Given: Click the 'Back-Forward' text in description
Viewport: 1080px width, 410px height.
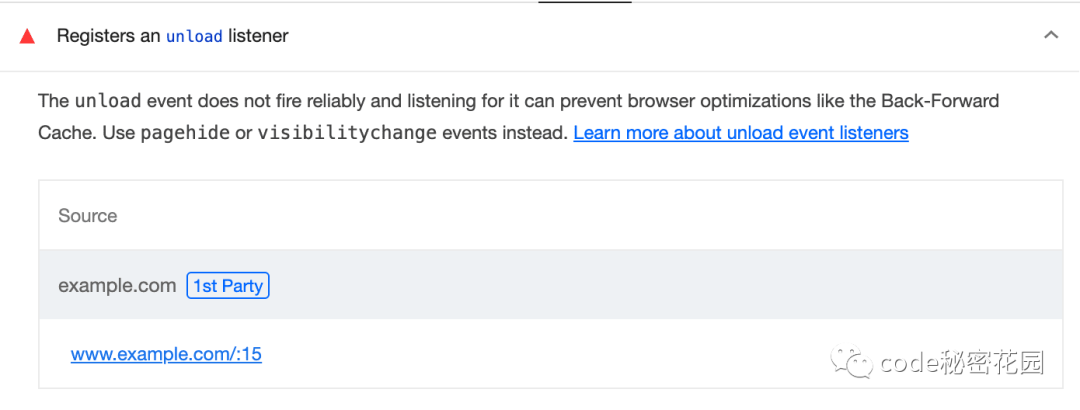Looking at the screenshot, I should [x=940, y=101].
